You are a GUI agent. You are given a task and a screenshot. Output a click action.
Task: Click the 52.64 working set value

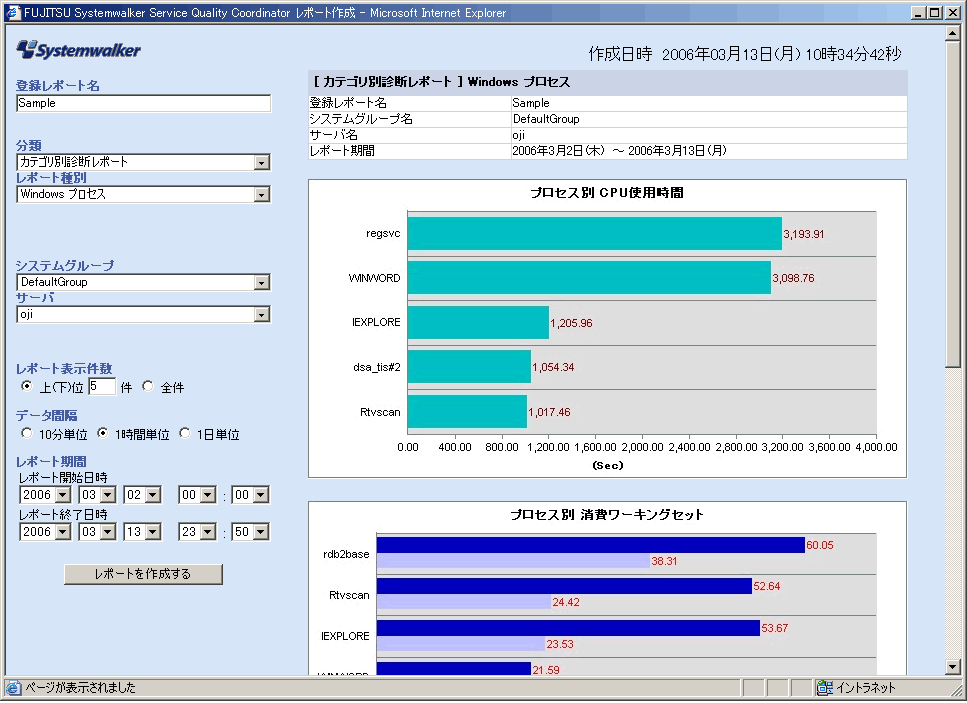coord(767,586)
